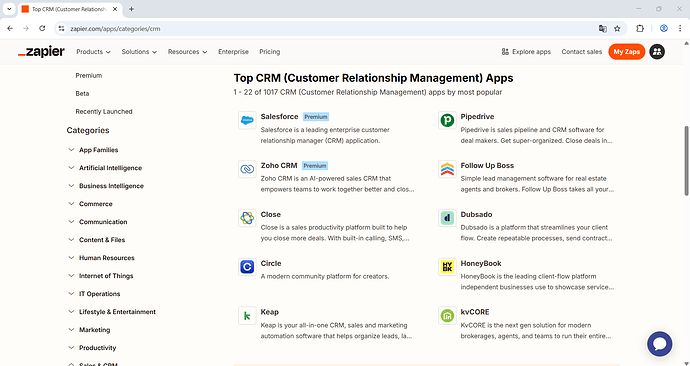This screenshot has height=366, width=690.
Task: Go to the Pricing page
Action: coord(270,52)
